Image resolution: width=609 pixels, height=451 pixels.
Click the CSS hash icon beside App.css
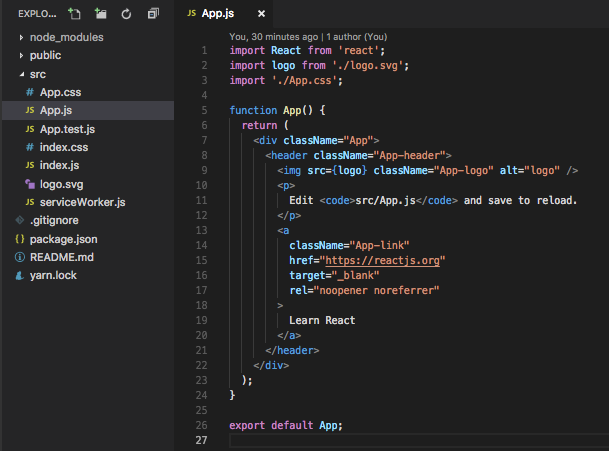(x=30, y=92)
